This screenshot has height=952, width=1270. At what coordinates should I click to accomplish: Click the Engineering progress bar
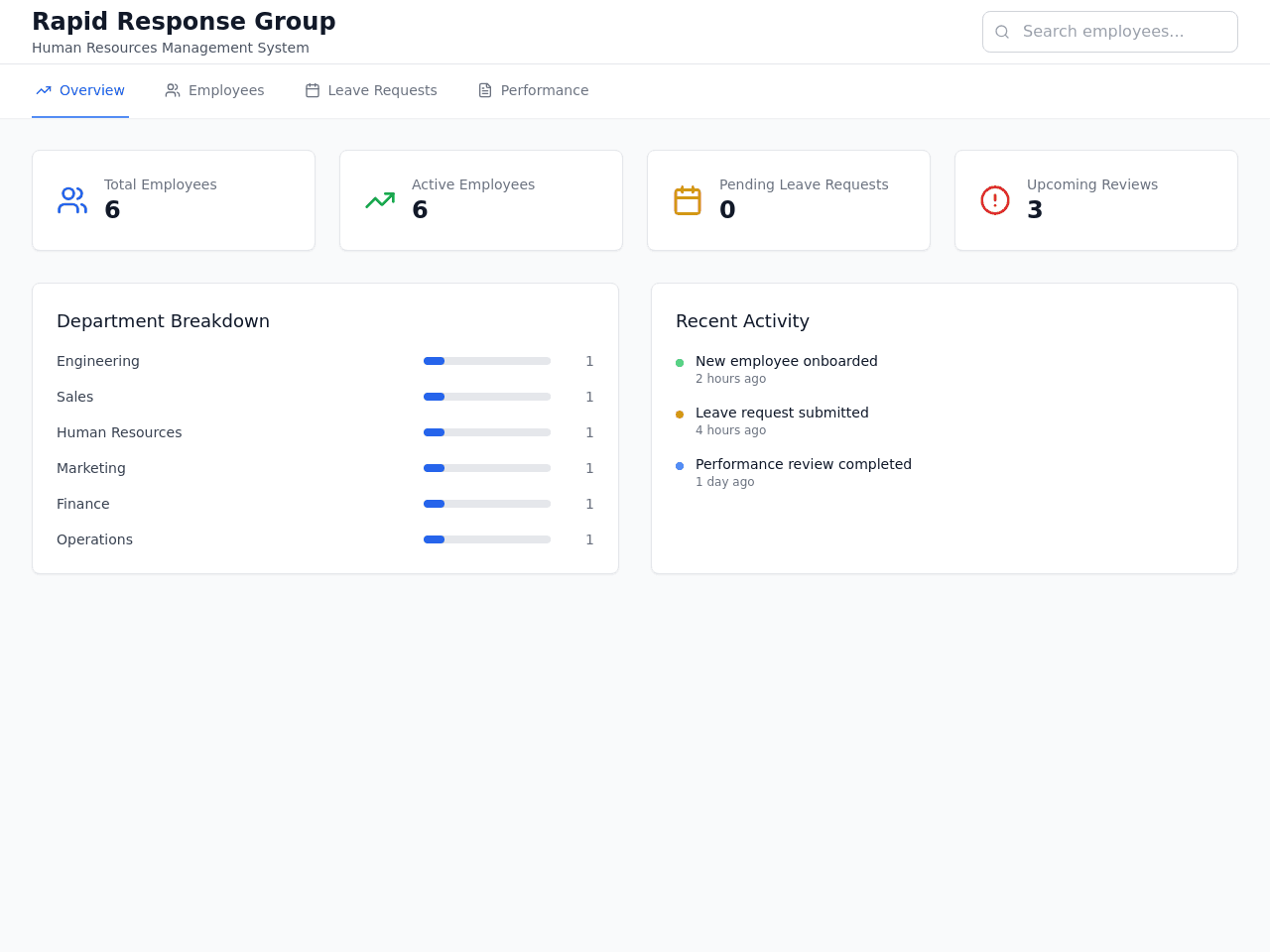pyautogui.click(x=487, y=361)
